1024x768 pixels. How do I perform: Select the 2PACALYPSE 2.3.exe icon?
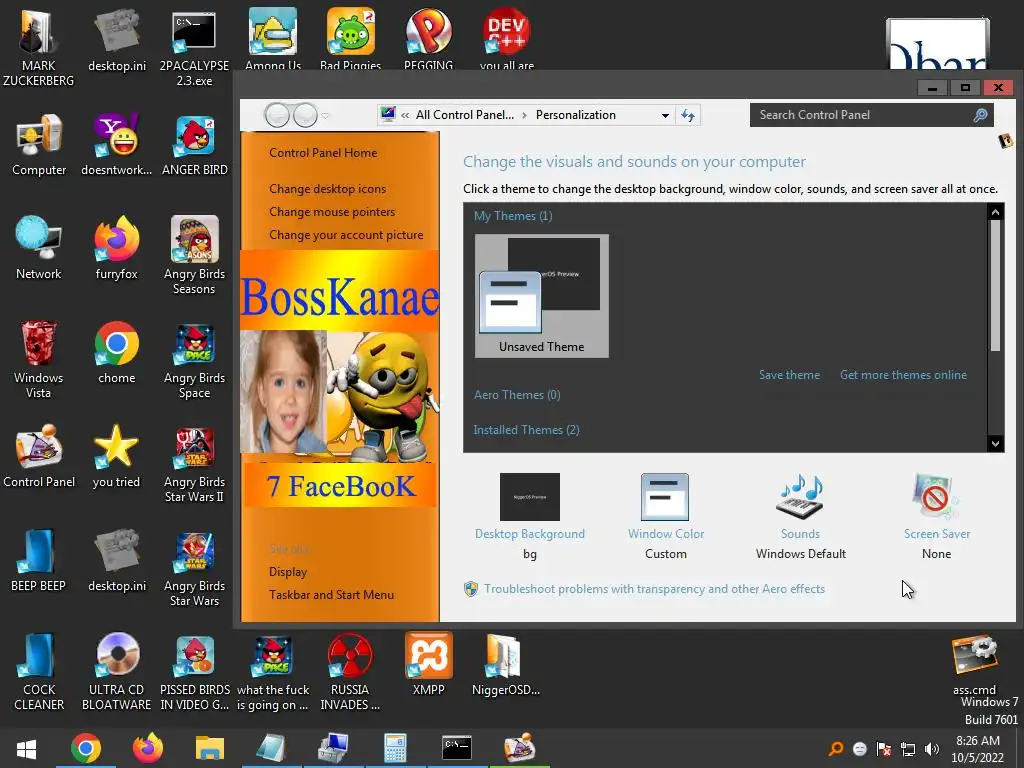pyautogui.click(x=195, y=49)
